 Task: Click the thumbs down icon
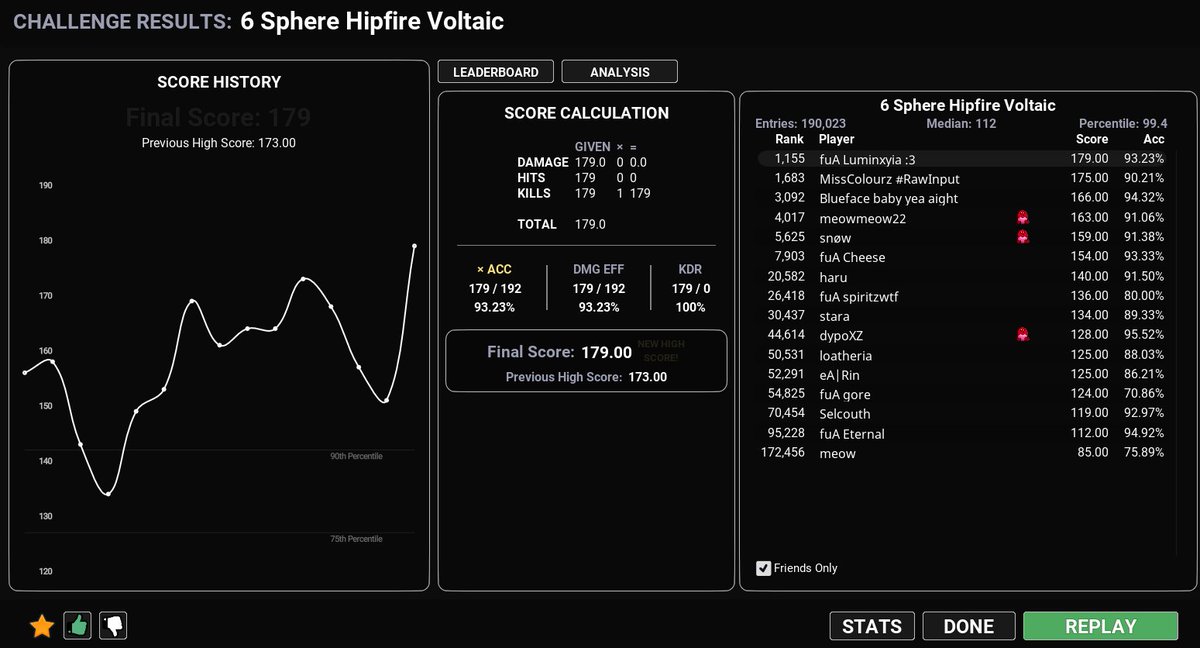(113, 626)
